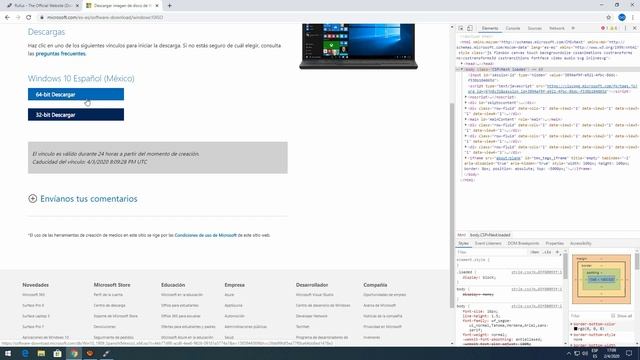
Task: Bookmark this page with the star icon
Action: coord(609,18)
